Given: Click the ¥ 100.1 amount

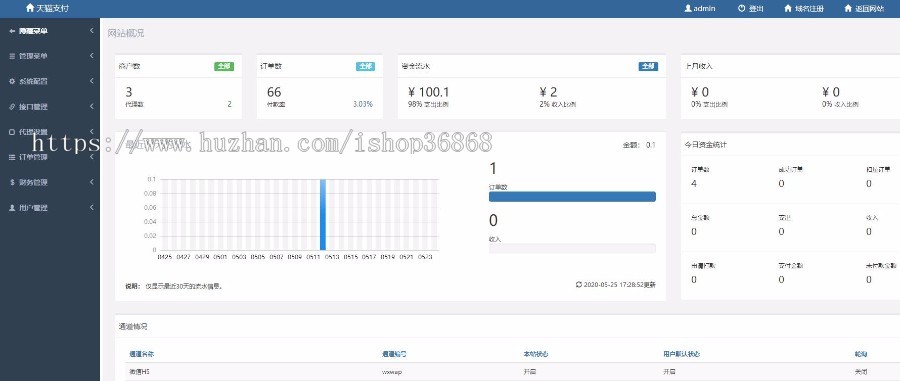Looking at the screenshot, I should point(428,92).
